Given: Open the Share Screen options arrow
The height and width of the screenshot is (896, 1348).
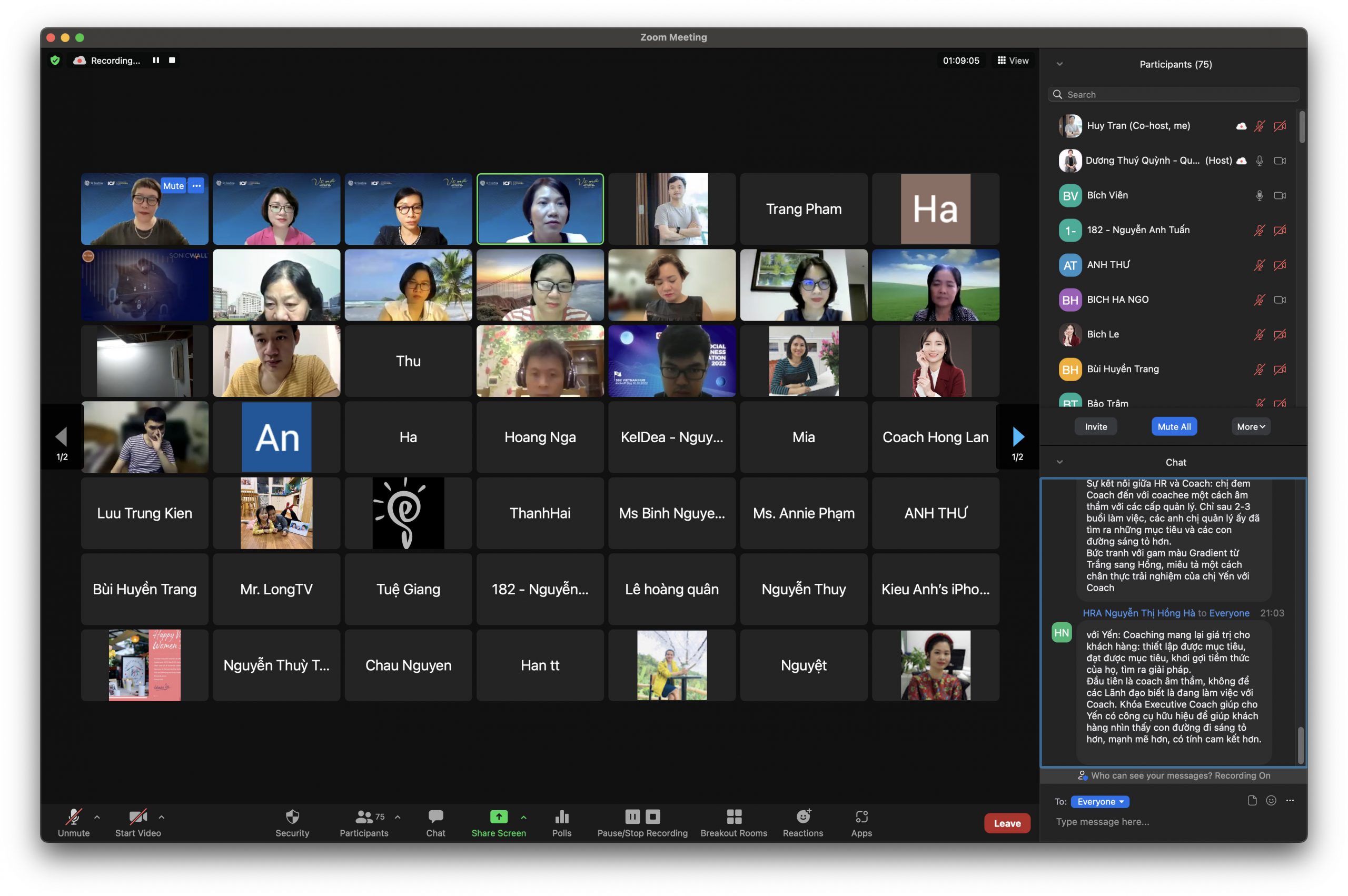Looking at the screenshot, I should coord(523,817).
